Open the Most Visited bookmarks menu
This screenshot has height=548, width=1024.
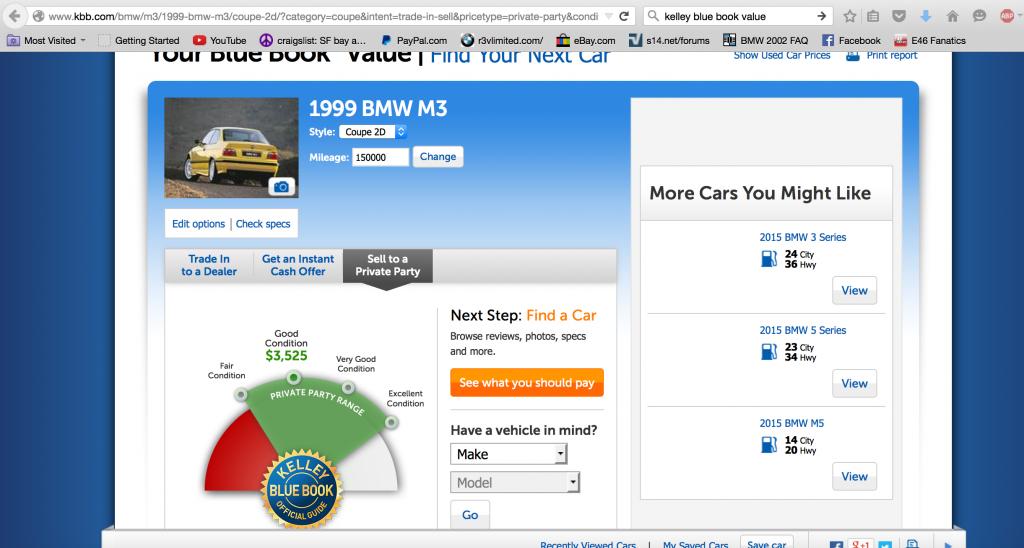(x=48, y=40)
